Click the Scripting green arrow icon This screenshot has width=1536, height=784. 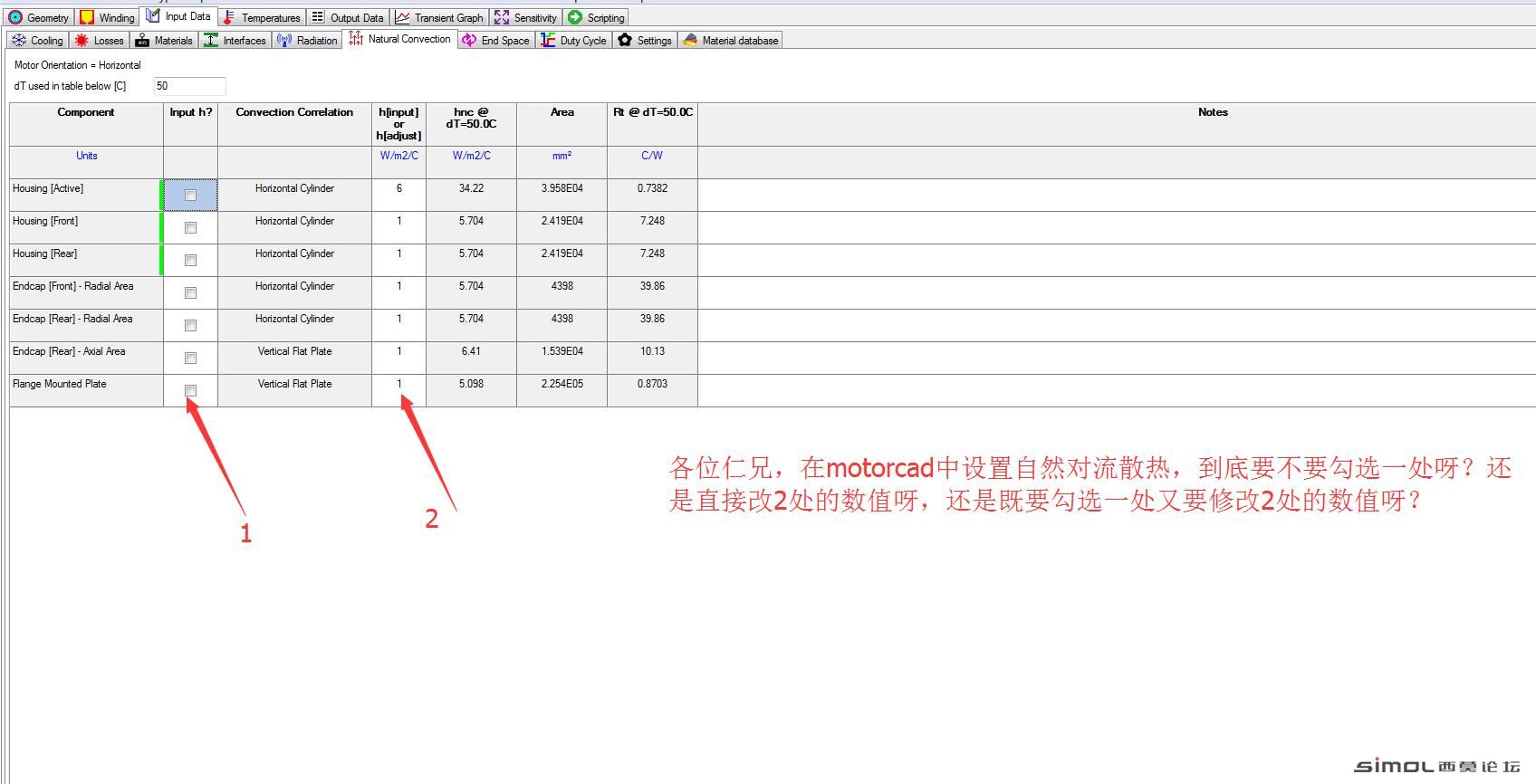point(575,17)
